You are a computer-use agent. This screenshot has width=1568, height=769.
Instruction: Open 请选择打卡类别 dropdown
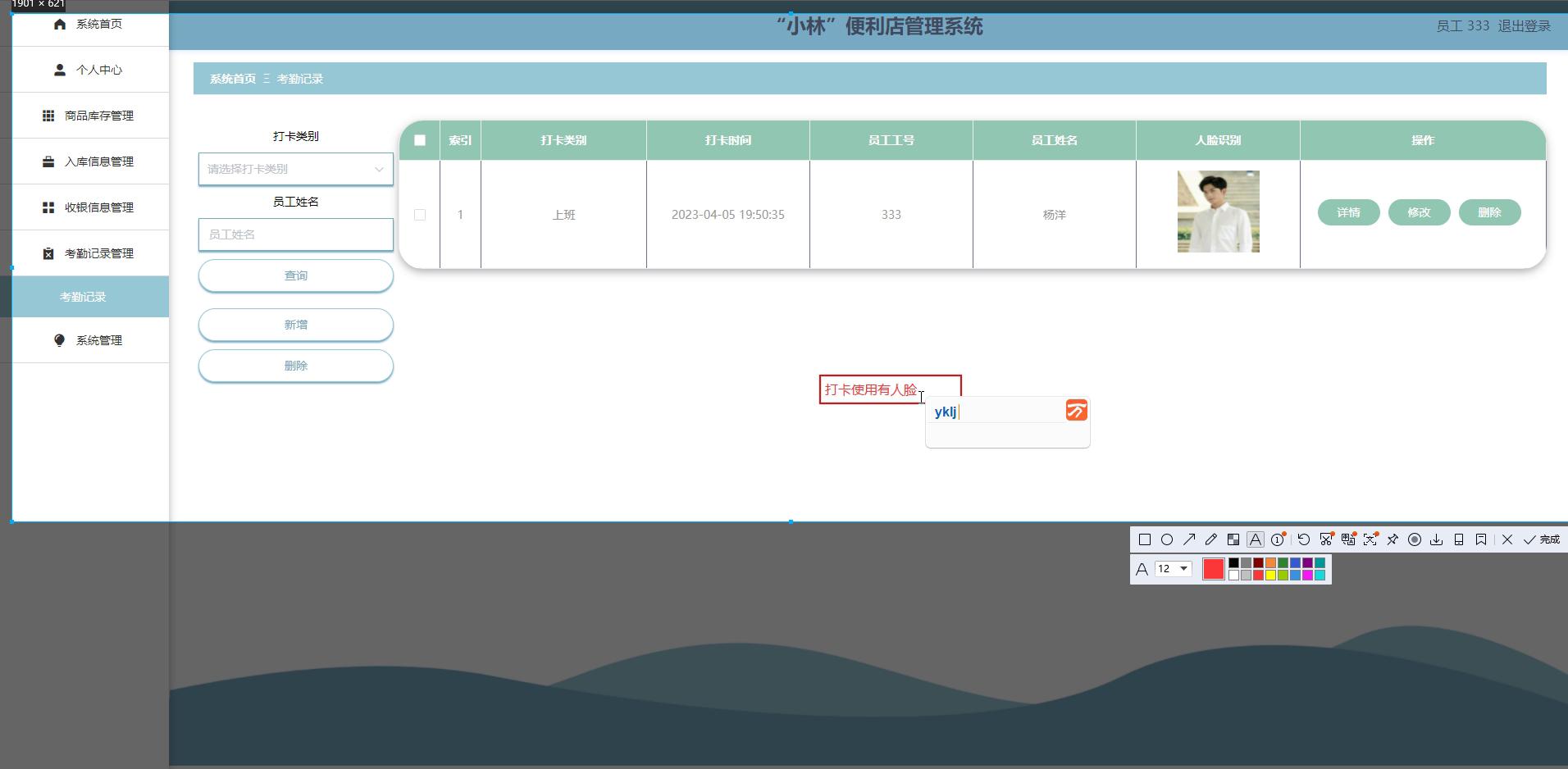pos(296,169)
